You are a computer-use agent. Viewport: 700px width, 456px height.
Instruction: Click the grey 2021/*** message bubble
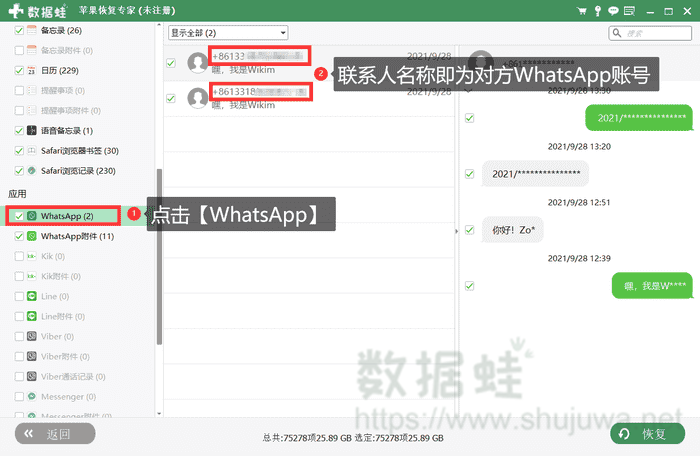(x=535, y=174)
